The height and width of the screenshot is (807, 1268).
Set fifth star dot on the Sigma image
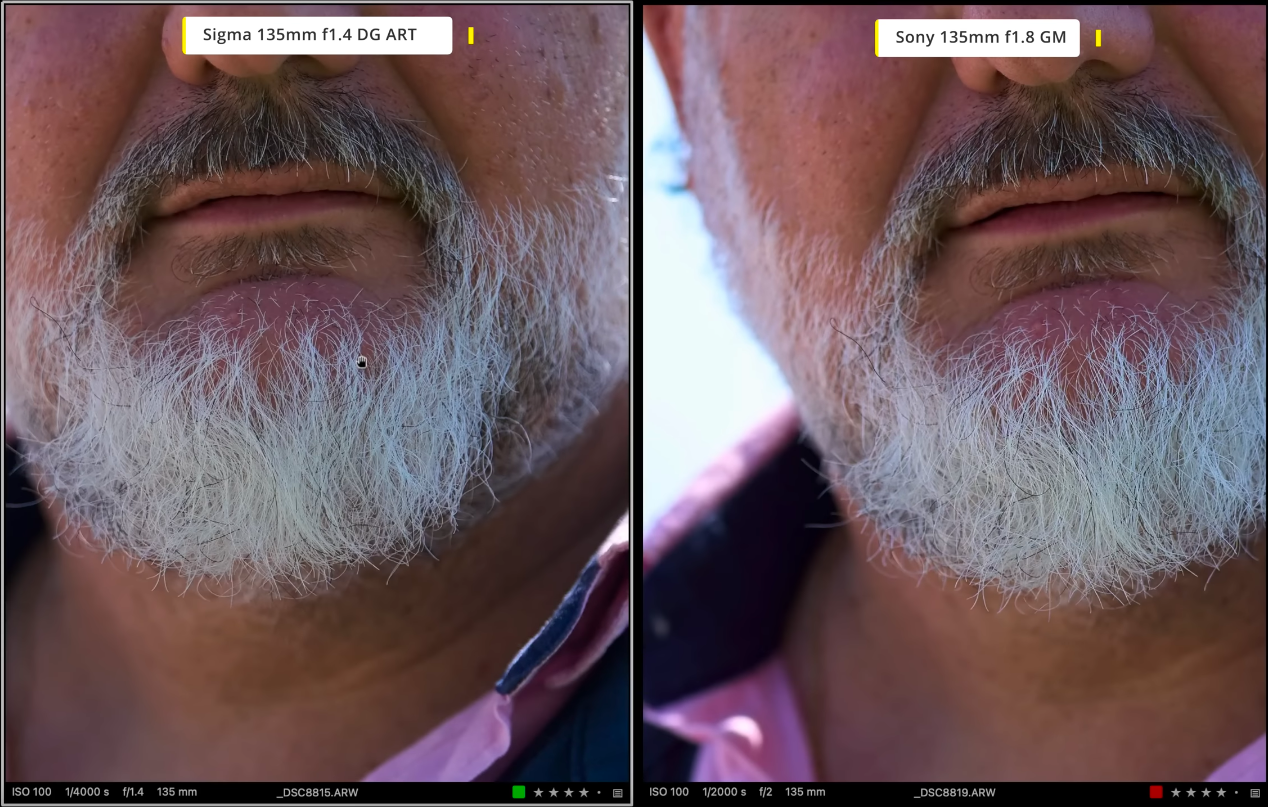pyautogui.click(x=599, y=792)
